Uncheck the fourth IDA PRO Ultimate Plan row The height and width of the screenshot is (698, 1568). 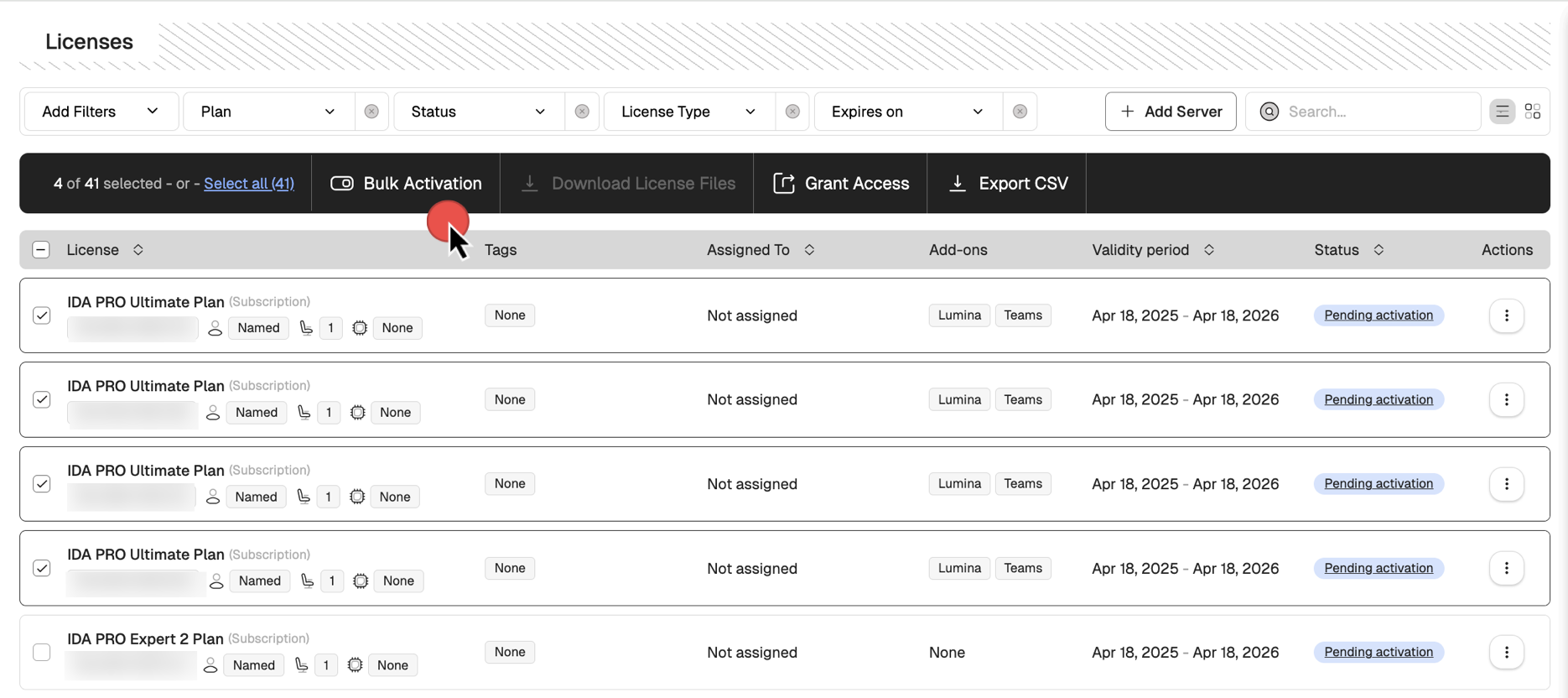click(x=42, y=569)
